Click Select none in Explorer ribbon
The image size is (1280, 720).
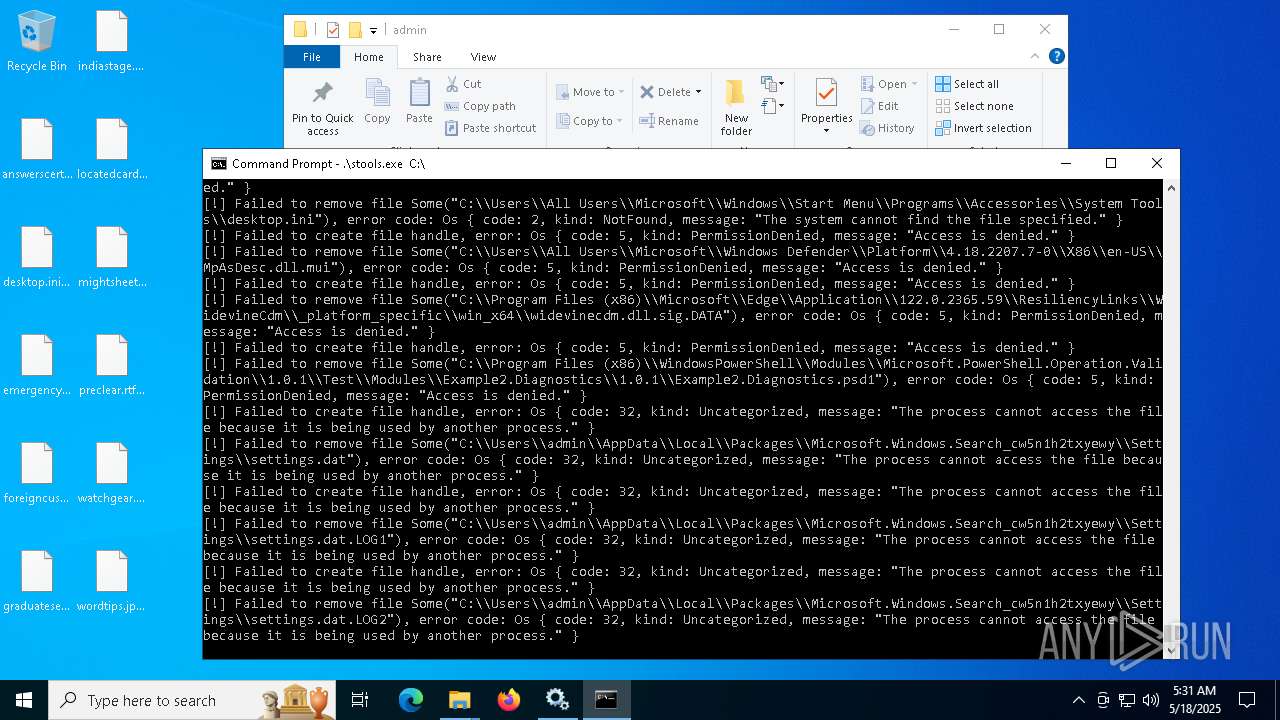click(974, 106)
